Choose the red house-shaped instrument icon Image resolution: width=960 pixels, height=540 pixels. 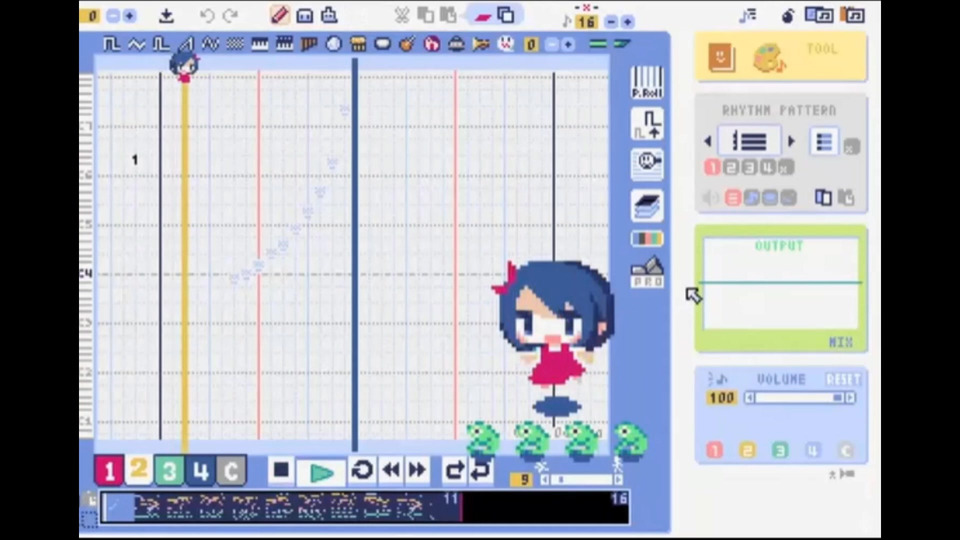tap(432, 44)
